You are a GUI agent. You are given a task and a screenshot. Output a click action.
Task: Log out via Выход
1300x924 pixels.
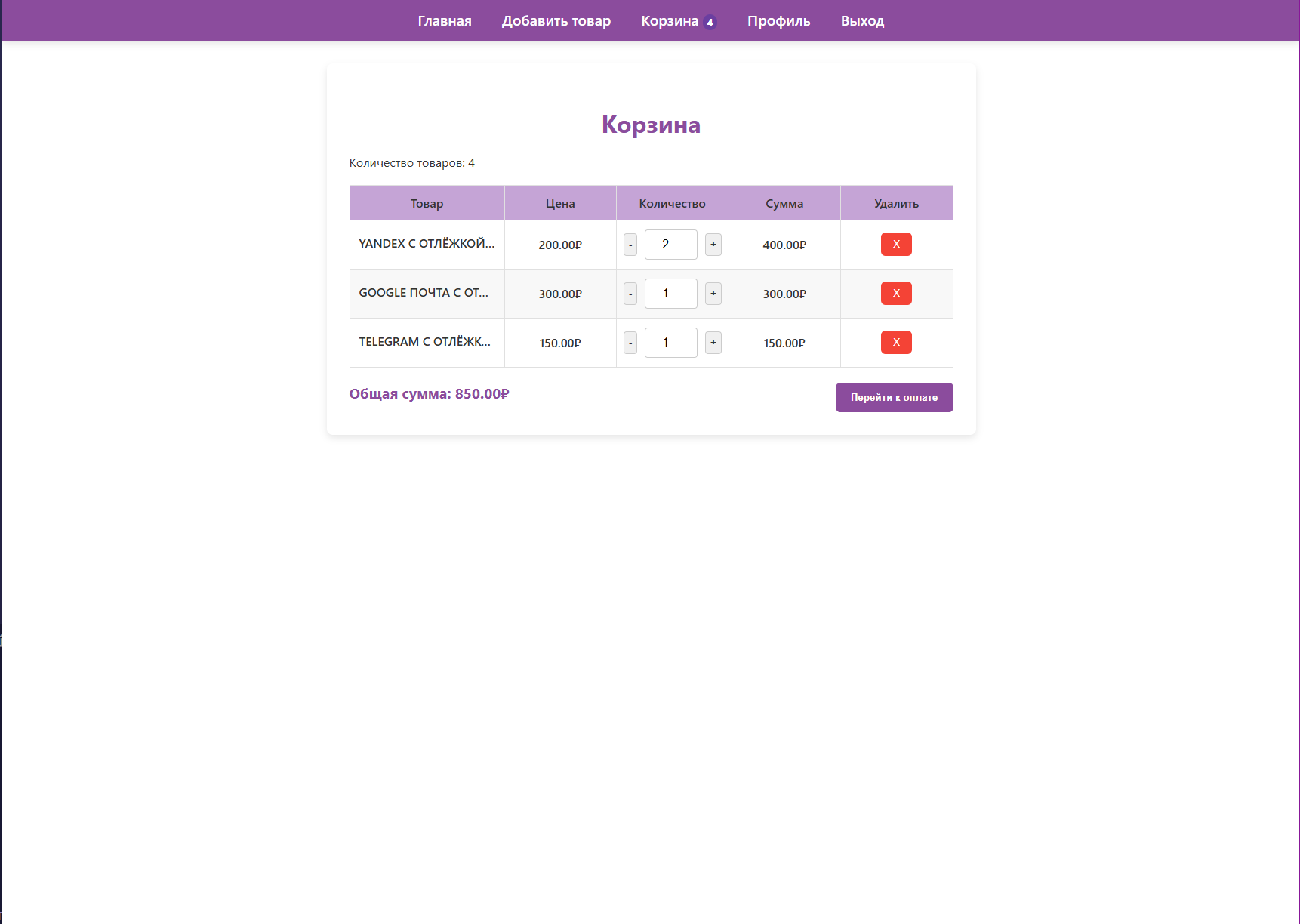click(x=863, y=21)
